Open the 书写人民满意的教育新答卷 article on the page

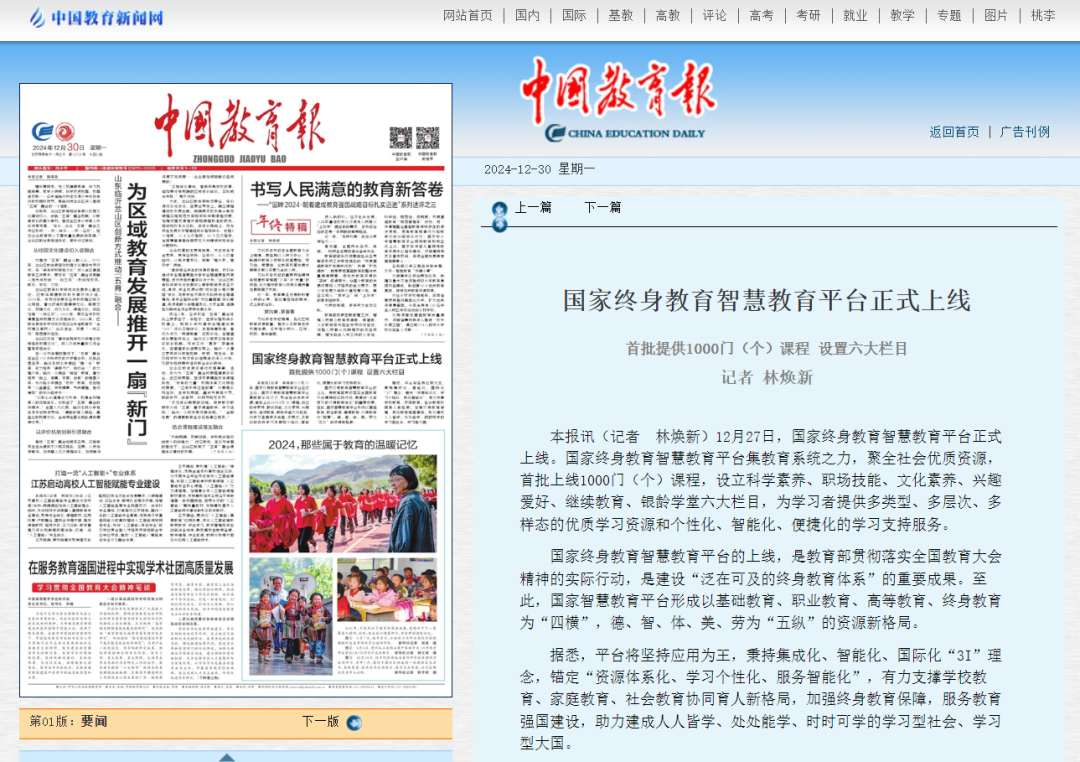[x=346, y=189]
